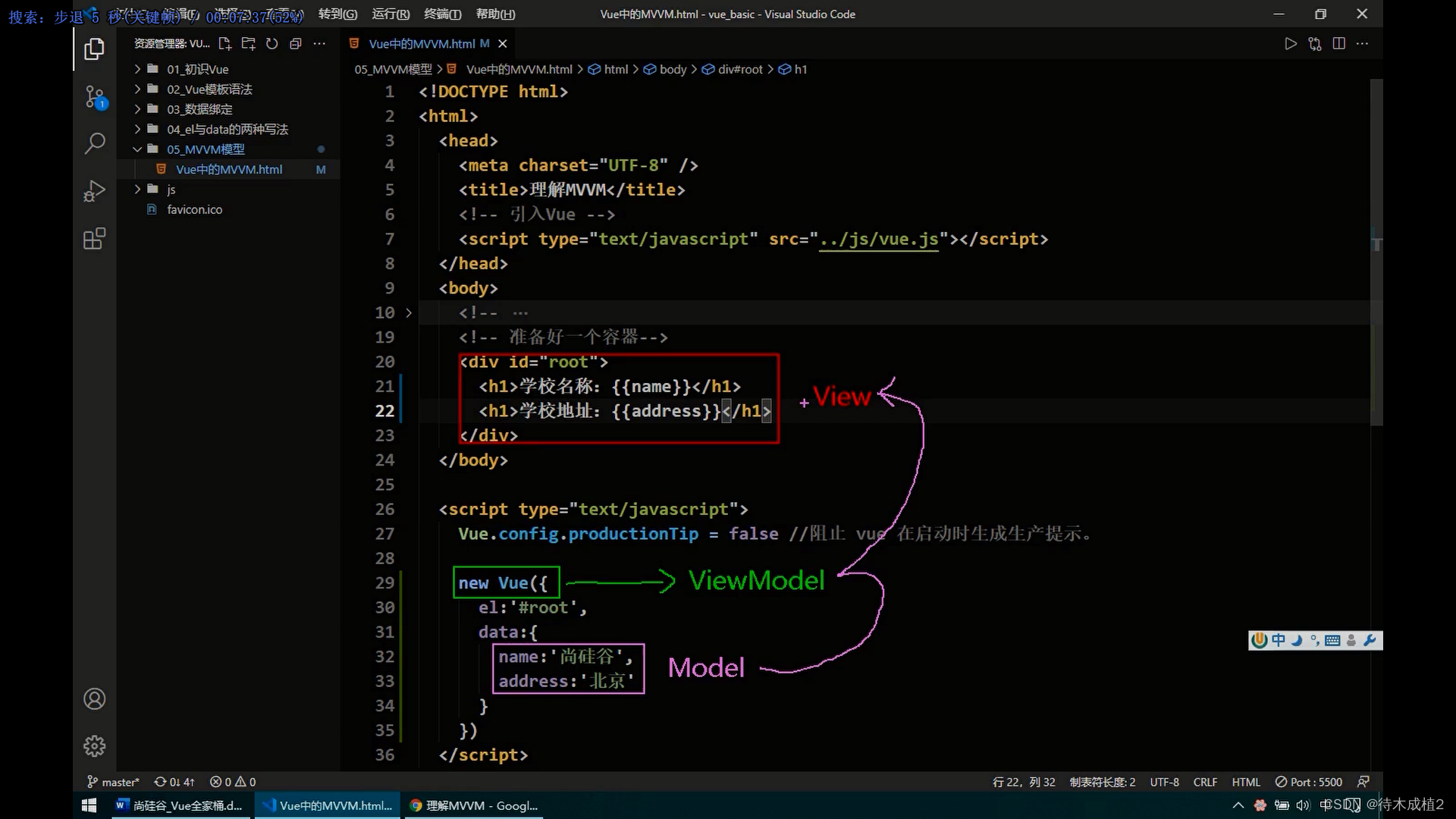Open the 转到(G) menu

tap(337, 14)
